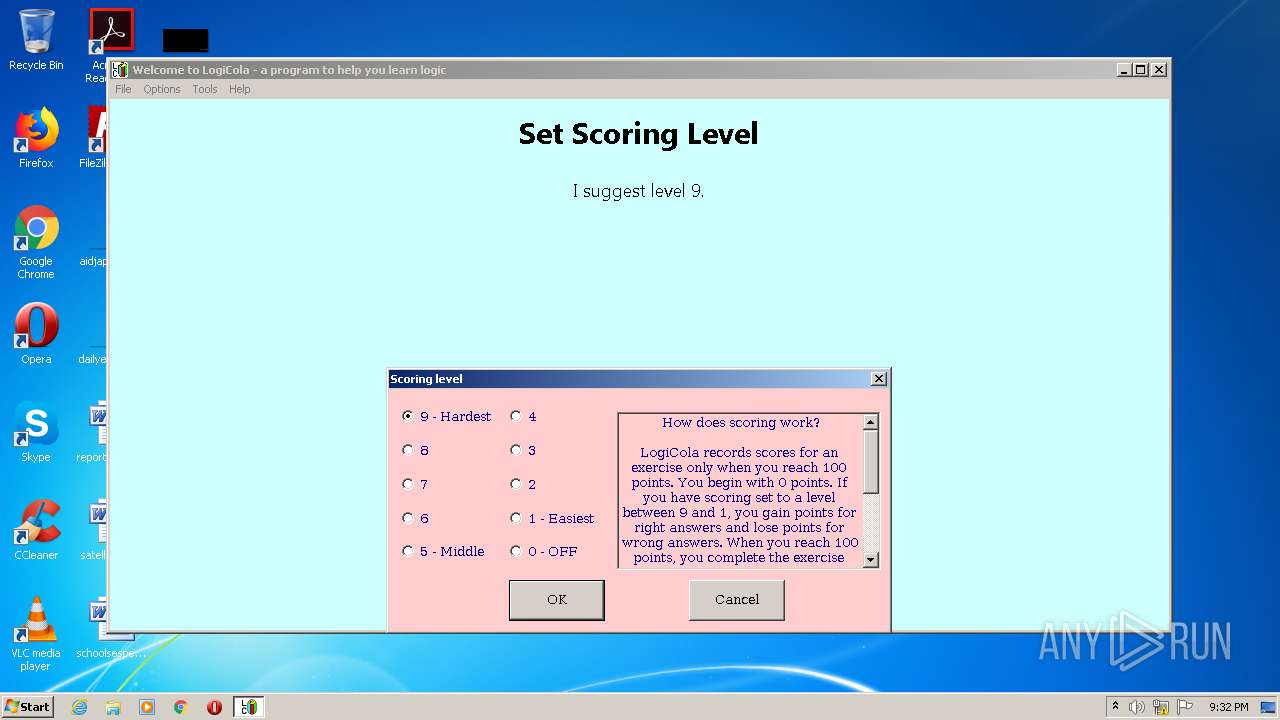The image size is (1280, 720).
Task: Open the Windows Start menu
Action: pos(28,707)
